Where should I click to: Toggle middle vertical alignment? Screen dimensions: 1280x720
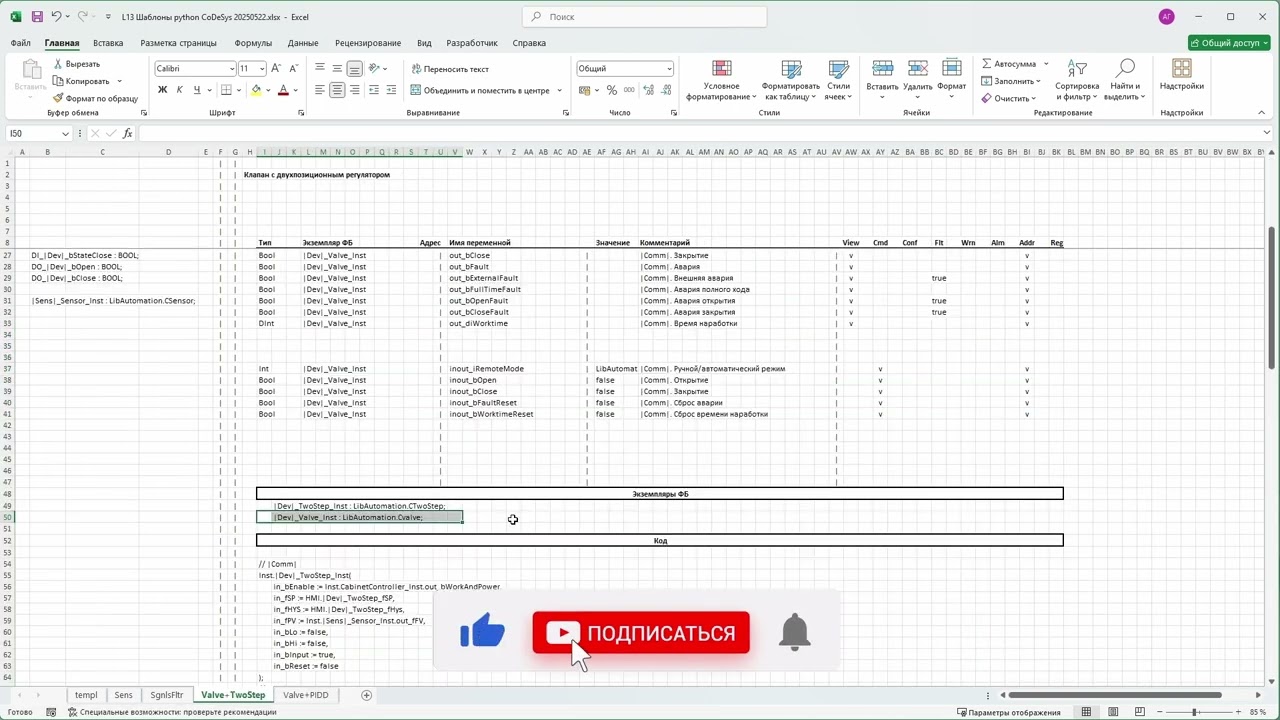pyautogui.click(x=337, y=68)
